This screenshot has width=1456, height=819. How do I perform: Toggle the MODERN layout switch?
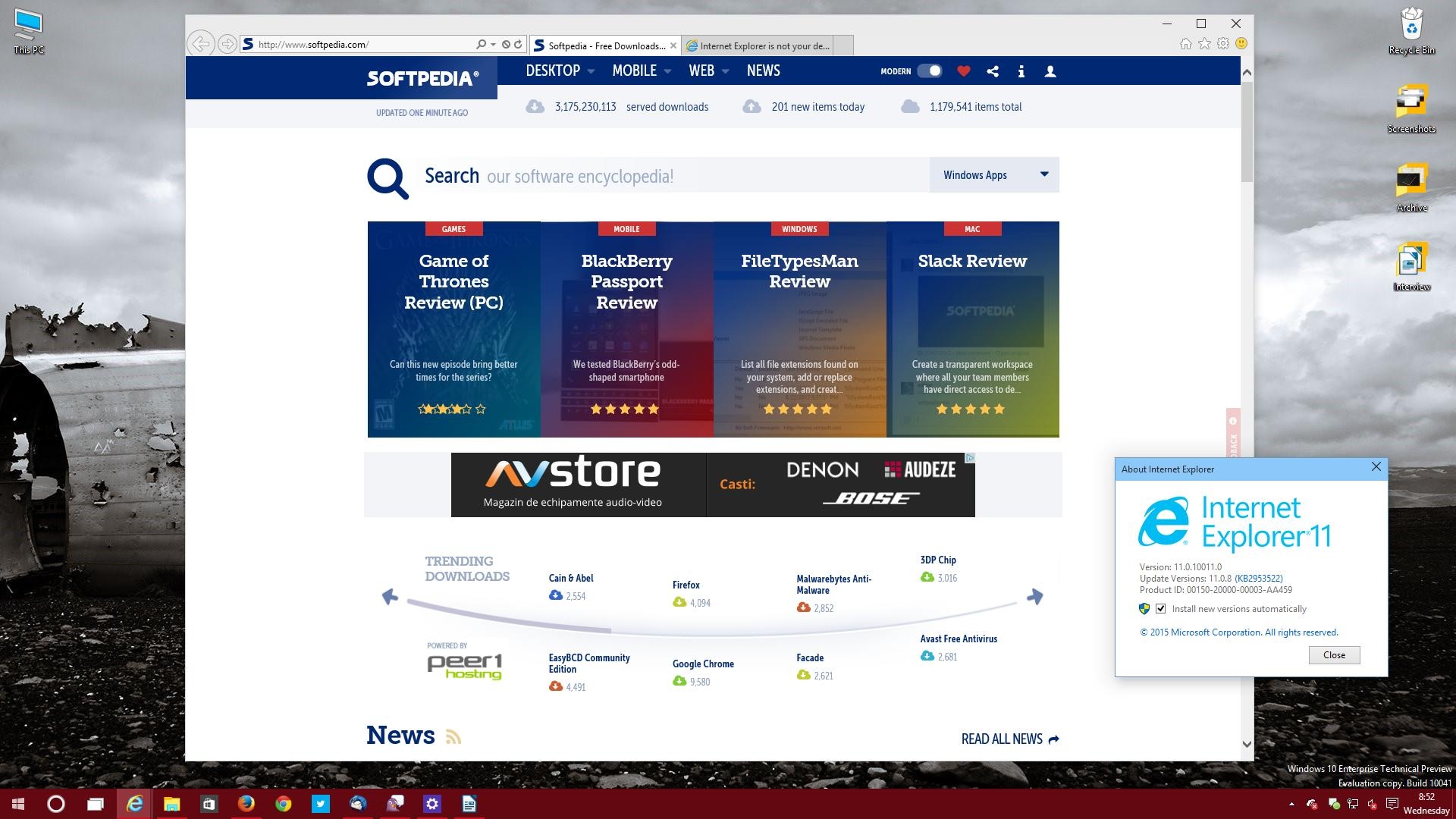click(929, 71)
